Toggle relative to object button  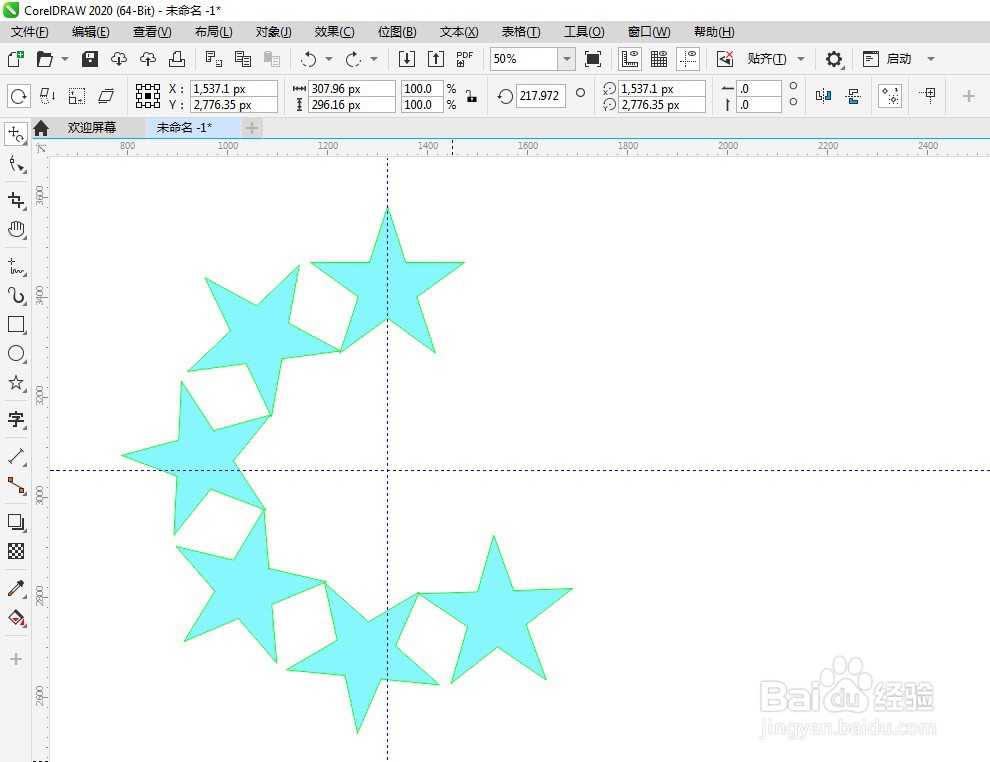point(890,96)
